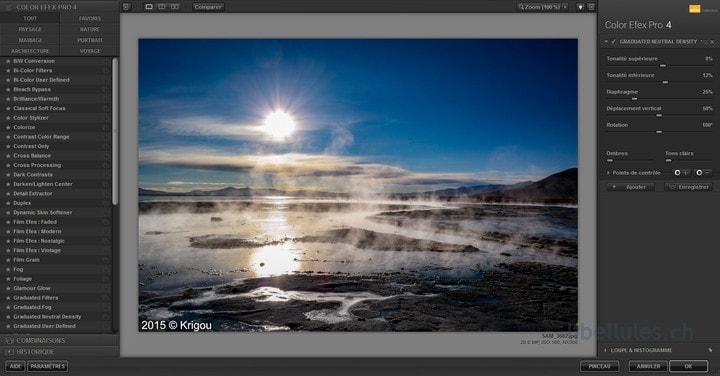Click the PINCEAU button
This screenshot has height=376, width=720.
pos(600,366)
